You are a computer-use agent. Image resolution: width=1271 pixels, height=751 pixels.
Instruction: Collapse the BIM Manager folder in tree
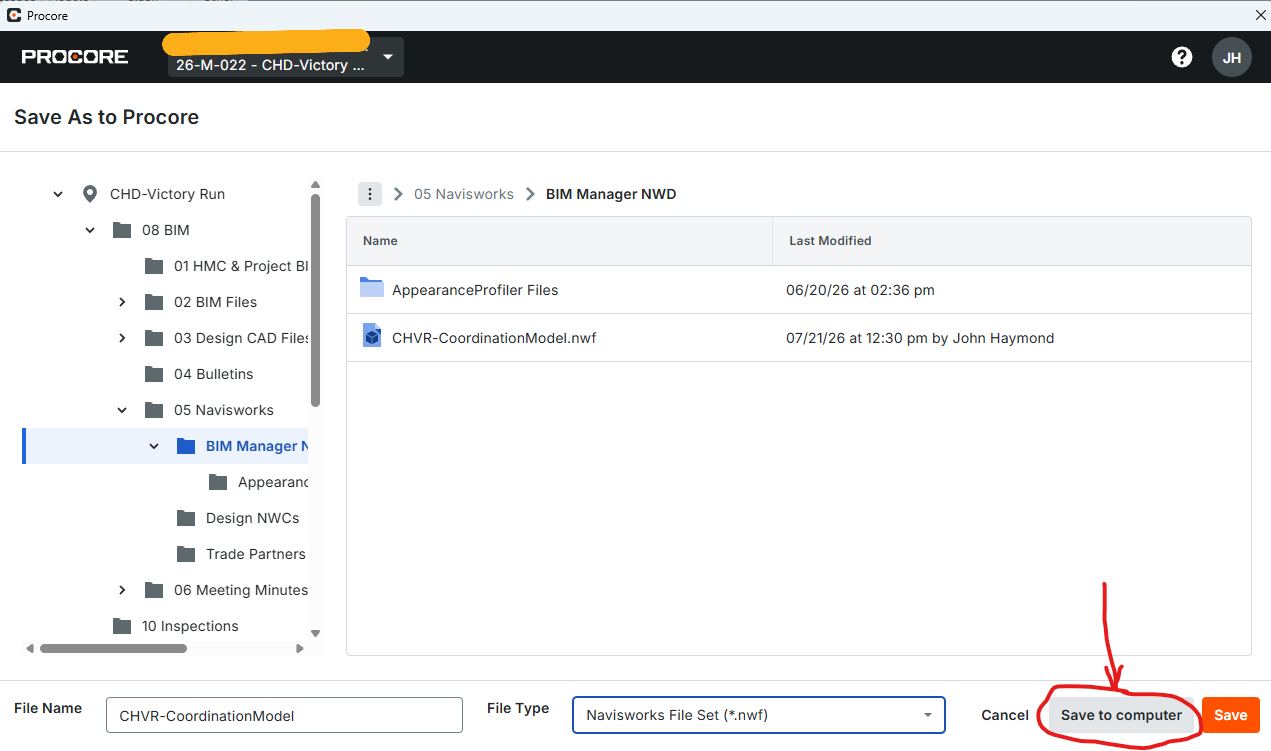[154, 446]
